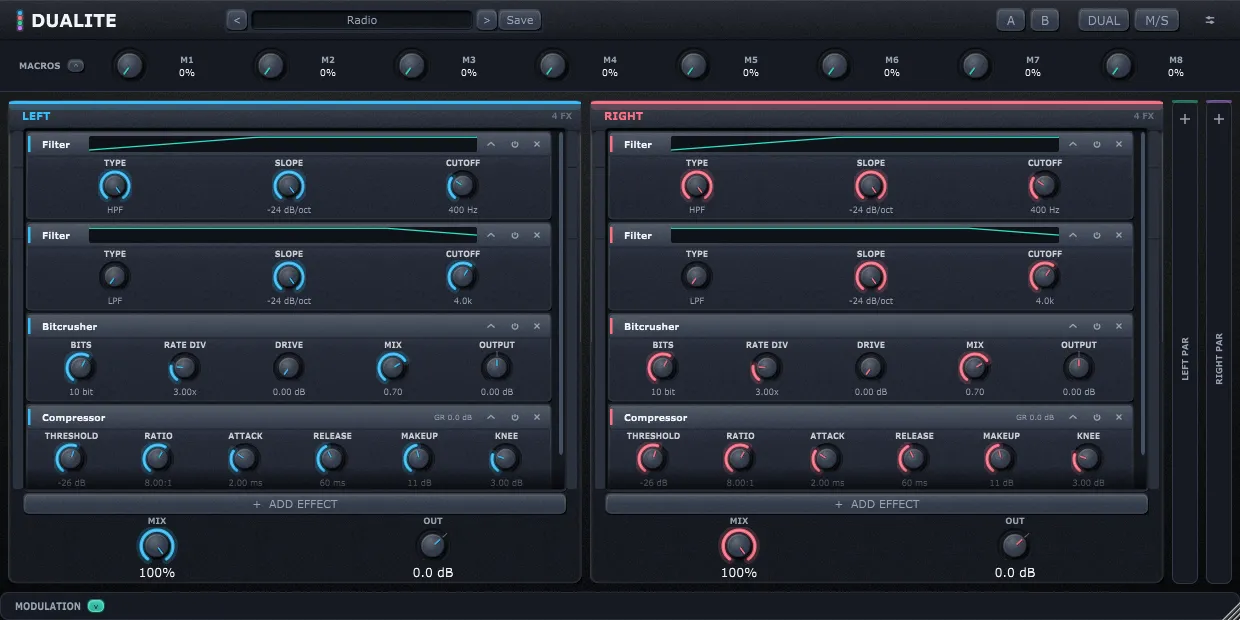The image size is (1240, 620).
Task: Collapse the Left HPF Filter module
Action: pos(491,144)
